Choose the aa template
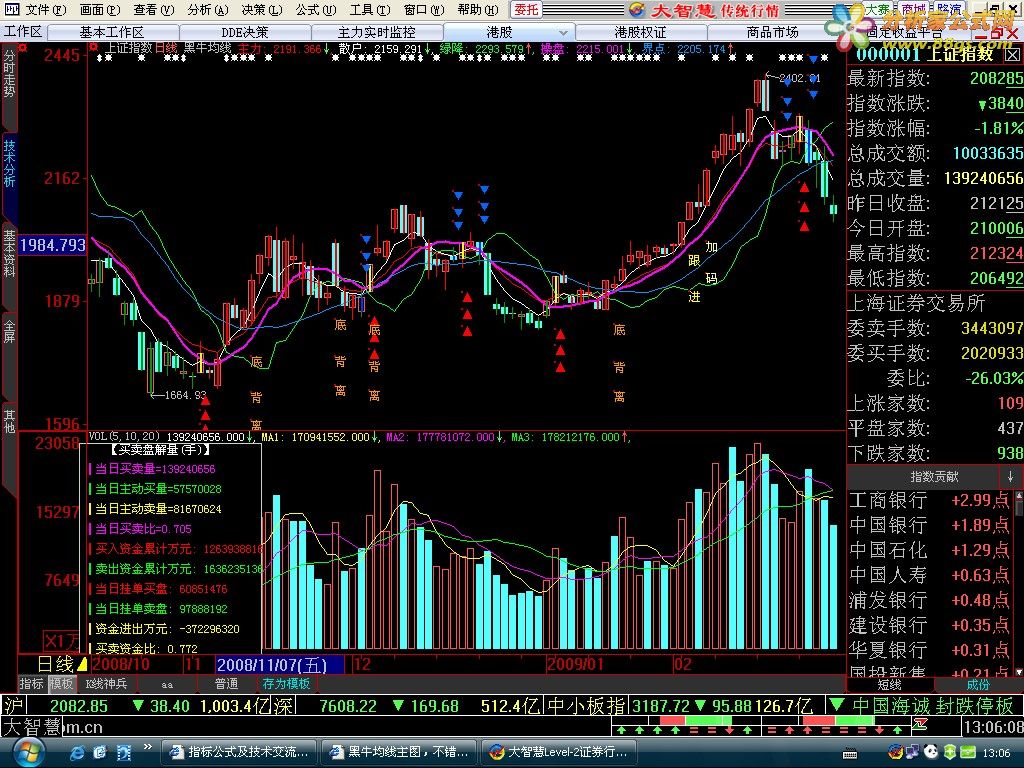Image resolution: width=1024 pixels, height=768 pixels. (167, 684)
